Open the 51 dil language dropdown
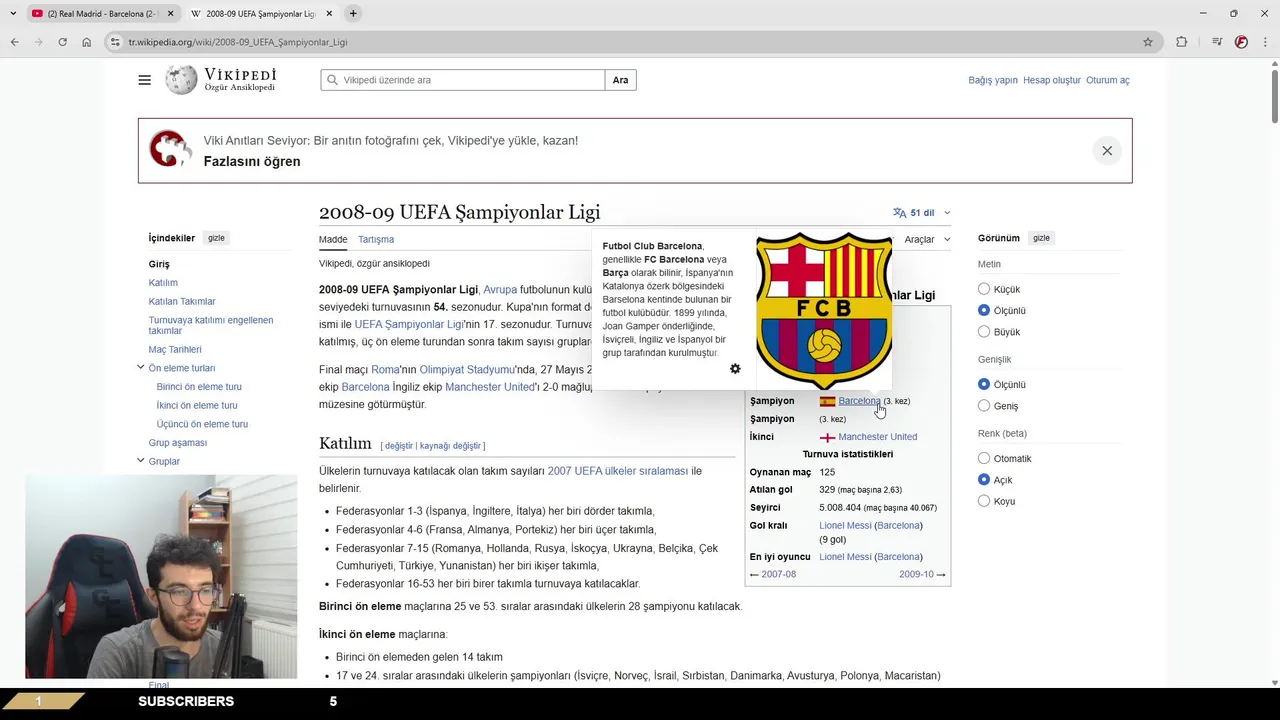1280x720 pixels. (x=922, y=213)
